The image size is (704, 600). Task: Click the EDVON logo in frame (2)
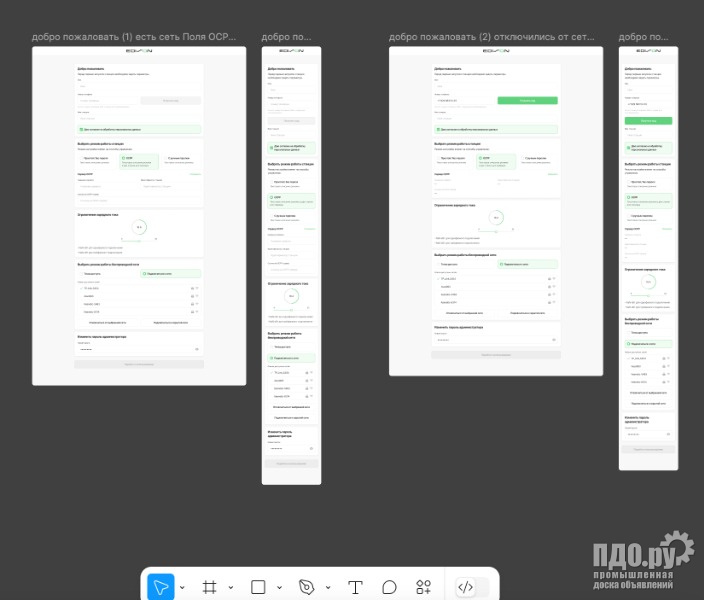coord(496,51)
